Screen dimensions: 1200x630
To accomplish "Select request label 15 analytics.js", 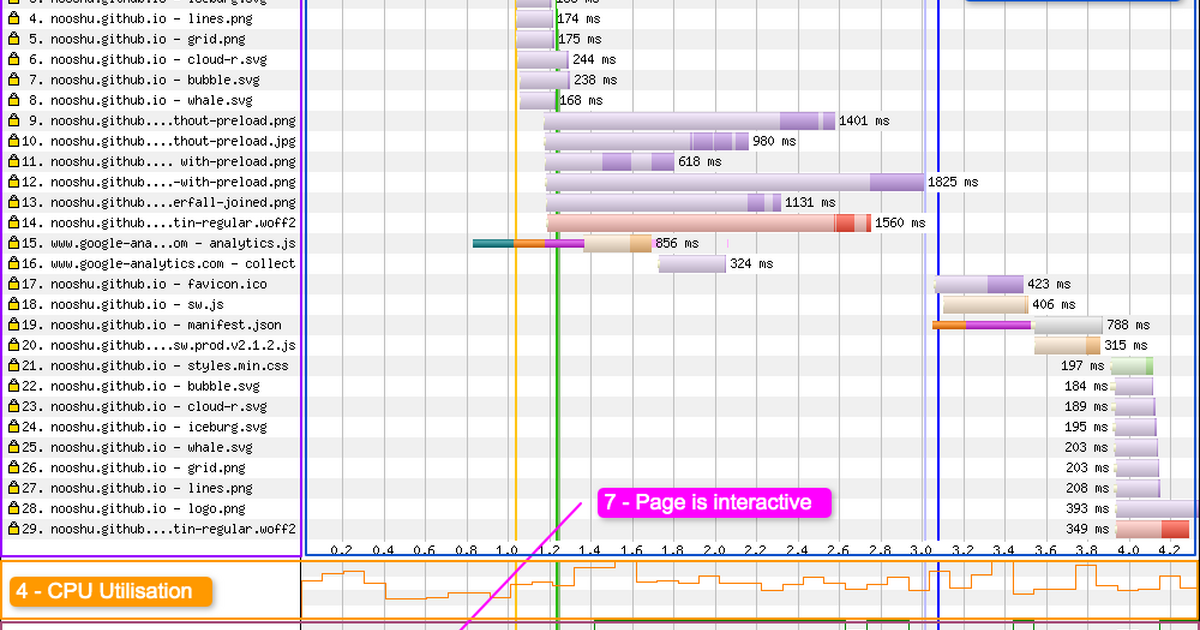I will point(159,243).
